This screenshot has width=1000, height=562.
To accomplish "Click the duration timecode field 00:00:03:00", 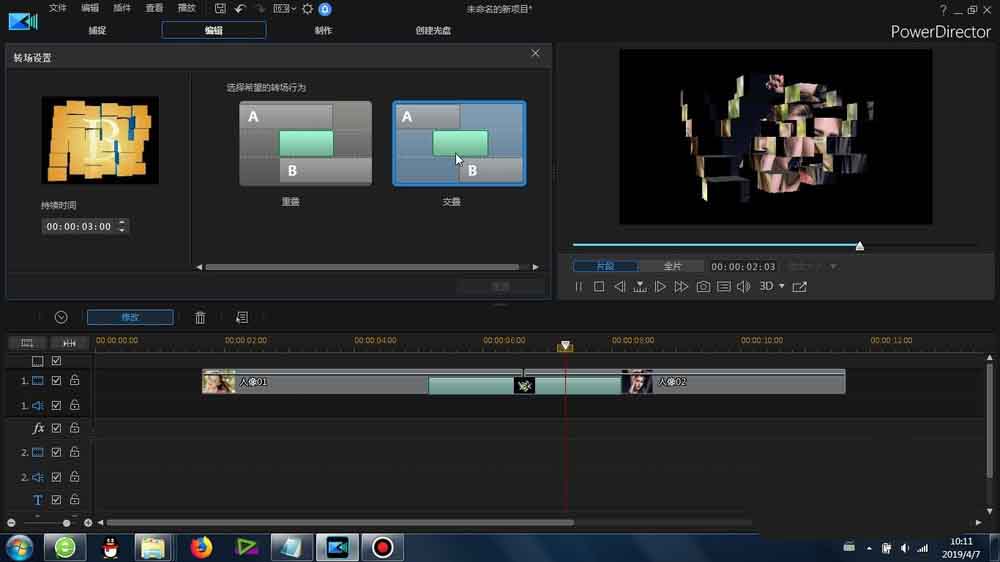I will point(79,226).
